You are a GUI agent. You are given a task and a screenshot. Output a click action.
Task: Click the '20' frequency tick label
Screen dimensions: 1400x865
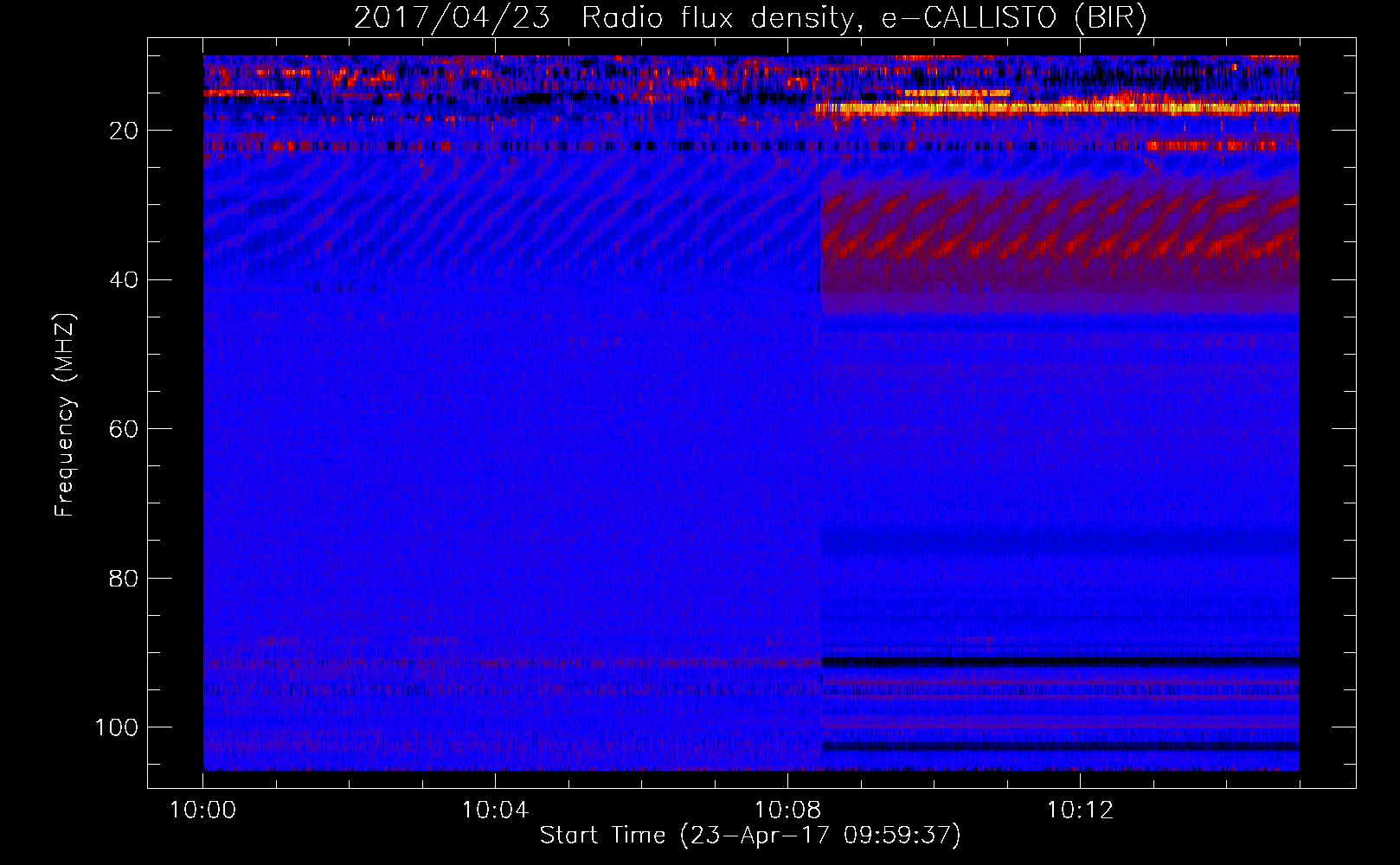(125, 131)
